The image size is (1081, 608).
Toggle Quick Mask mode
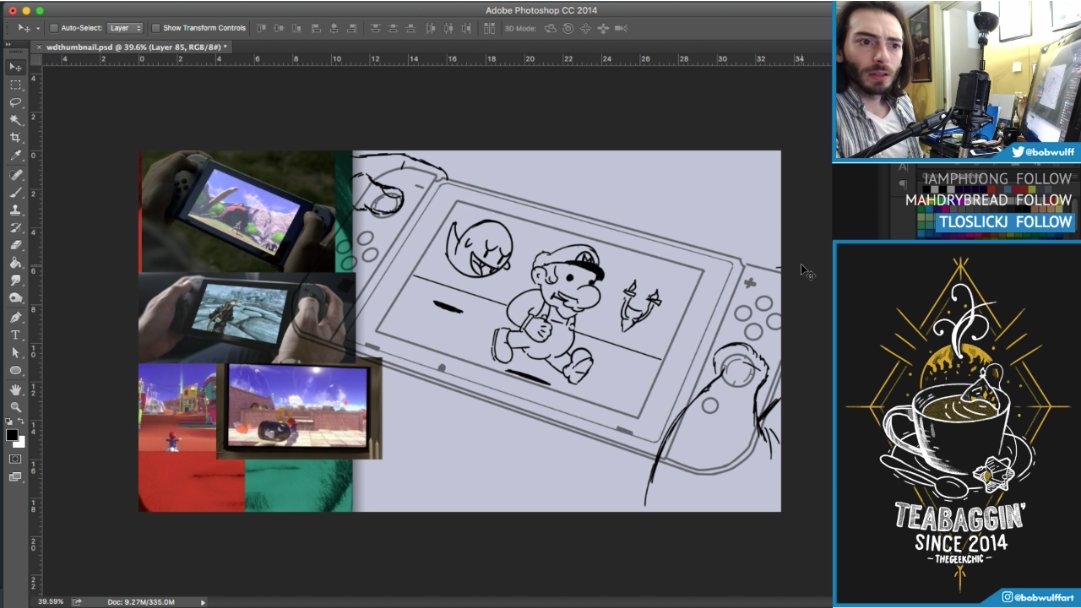coord(15,458)
